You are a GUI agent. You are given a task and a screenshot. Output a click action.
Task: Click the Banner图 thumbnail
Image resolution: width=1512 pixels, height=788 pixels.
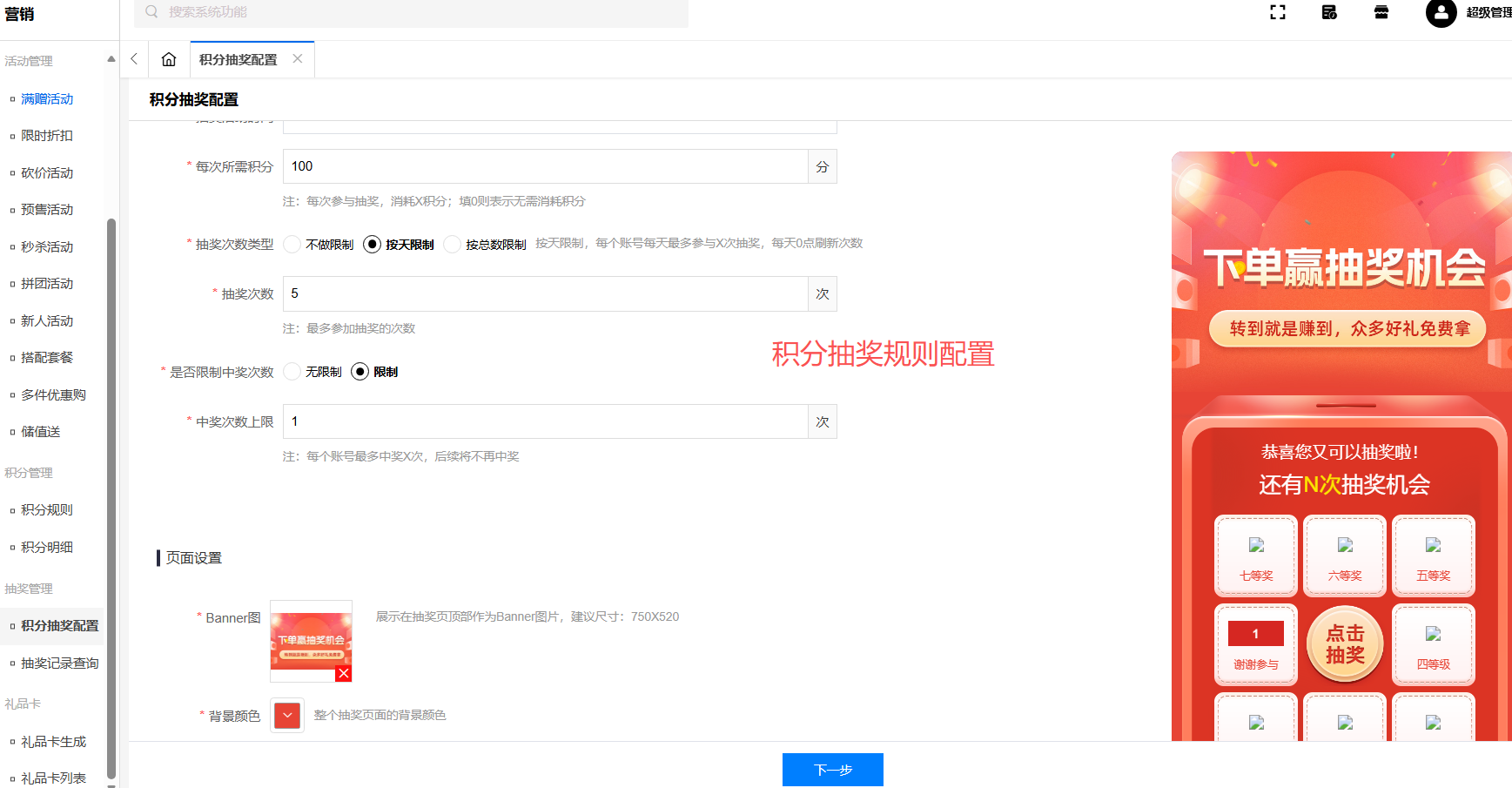(311, 641)
